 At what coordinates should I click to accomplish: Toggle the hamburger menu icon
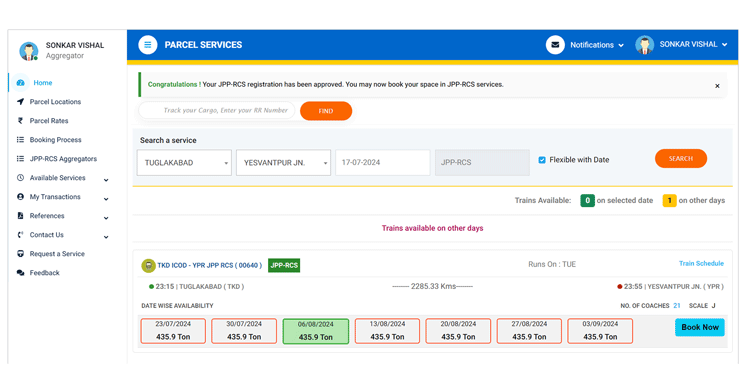[x=148, y=45]
